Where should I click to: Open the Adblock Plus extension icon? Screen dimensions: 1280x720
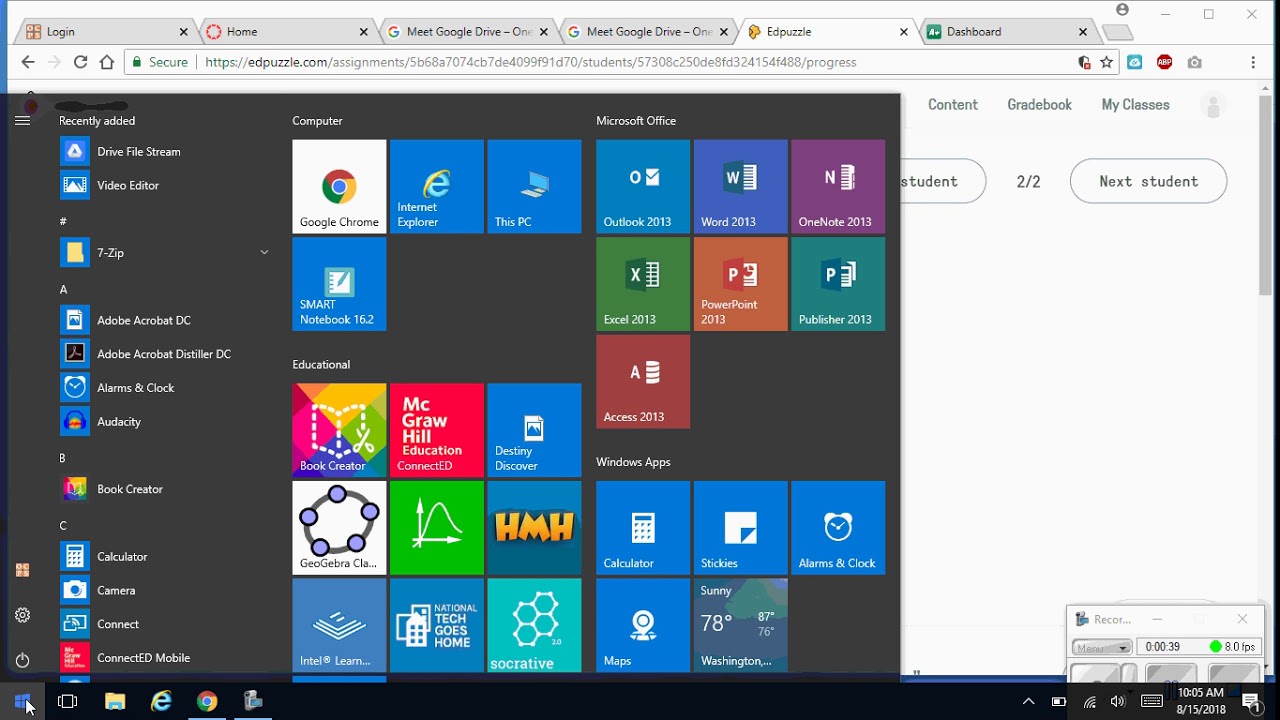click(x=1164, y=62)
